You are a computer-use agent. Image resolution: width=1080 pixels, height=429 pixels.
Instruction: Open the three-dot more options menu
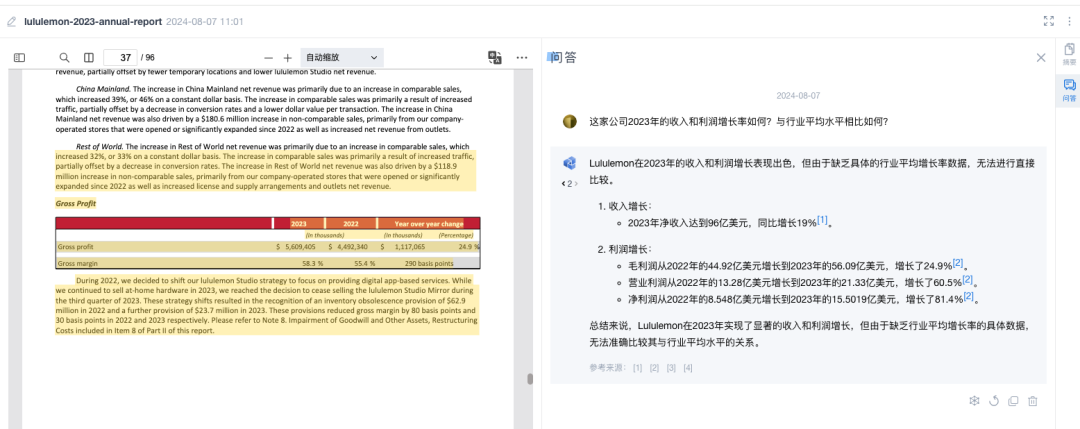(522, 58)
